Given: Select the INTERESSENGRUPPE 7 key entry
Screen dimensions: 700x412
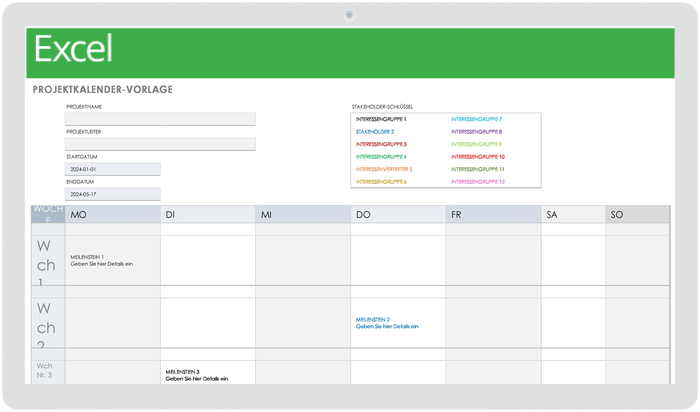Looking at the screenshot, I should click(x=476, y=119).
